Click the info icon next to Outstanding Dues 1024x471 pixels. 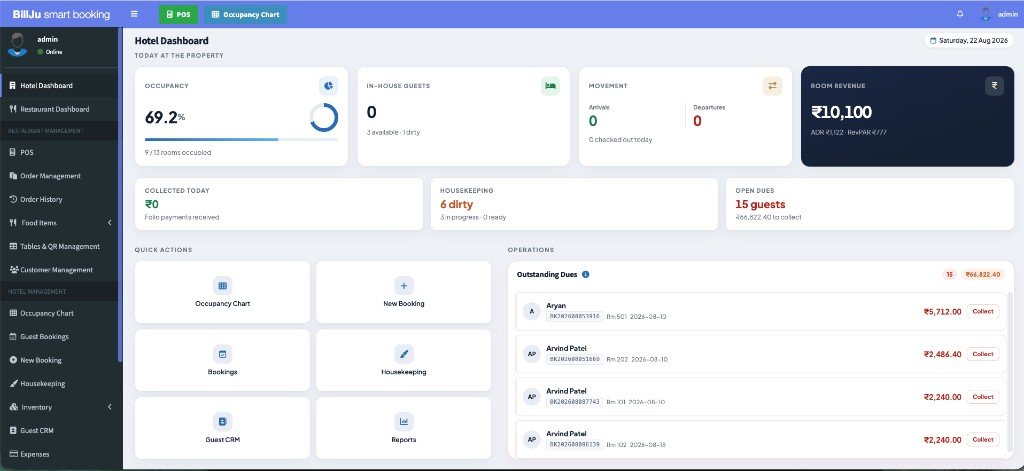585,274
